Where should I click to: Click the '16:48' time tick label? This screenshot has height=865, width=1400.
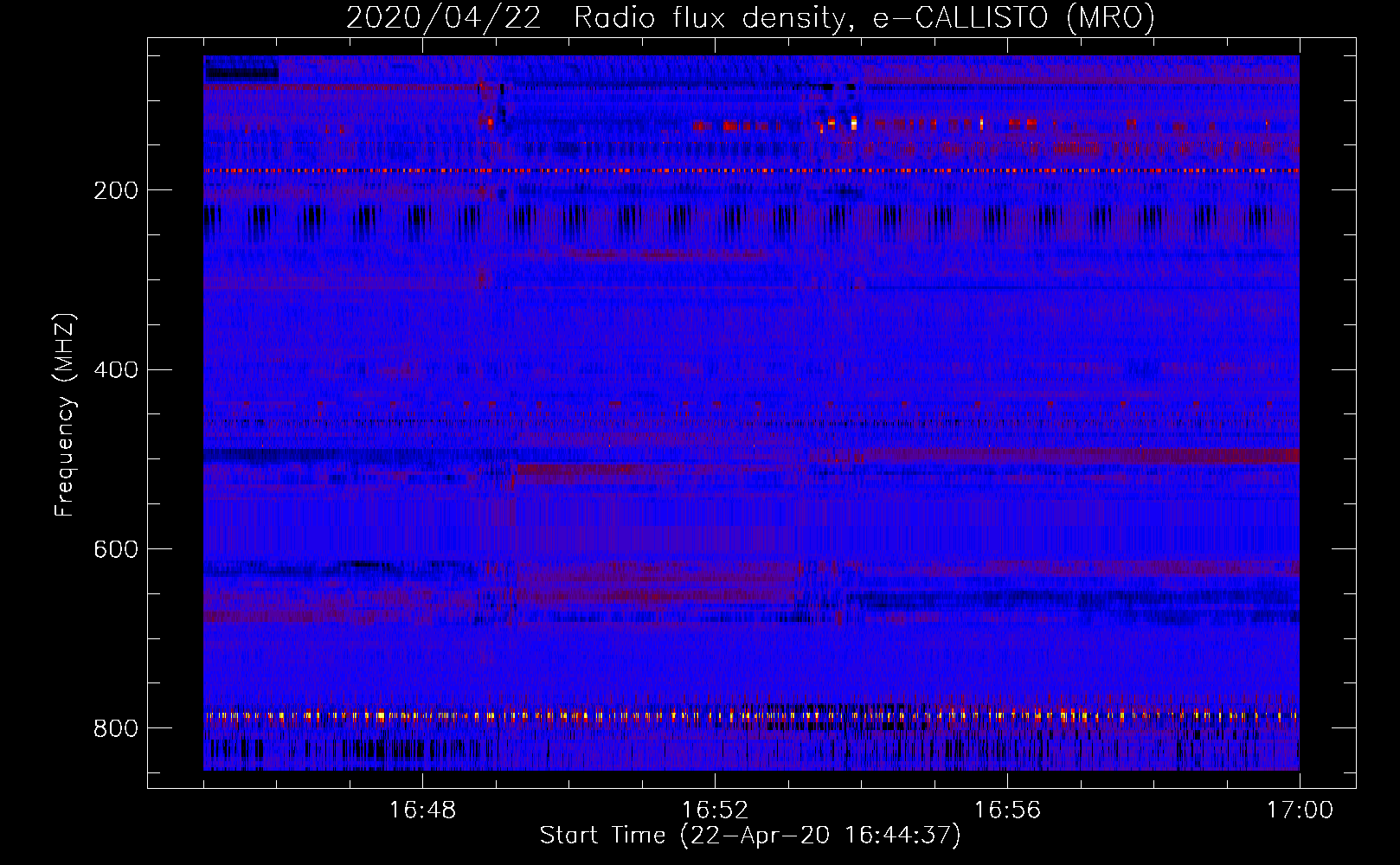(422, 811)
